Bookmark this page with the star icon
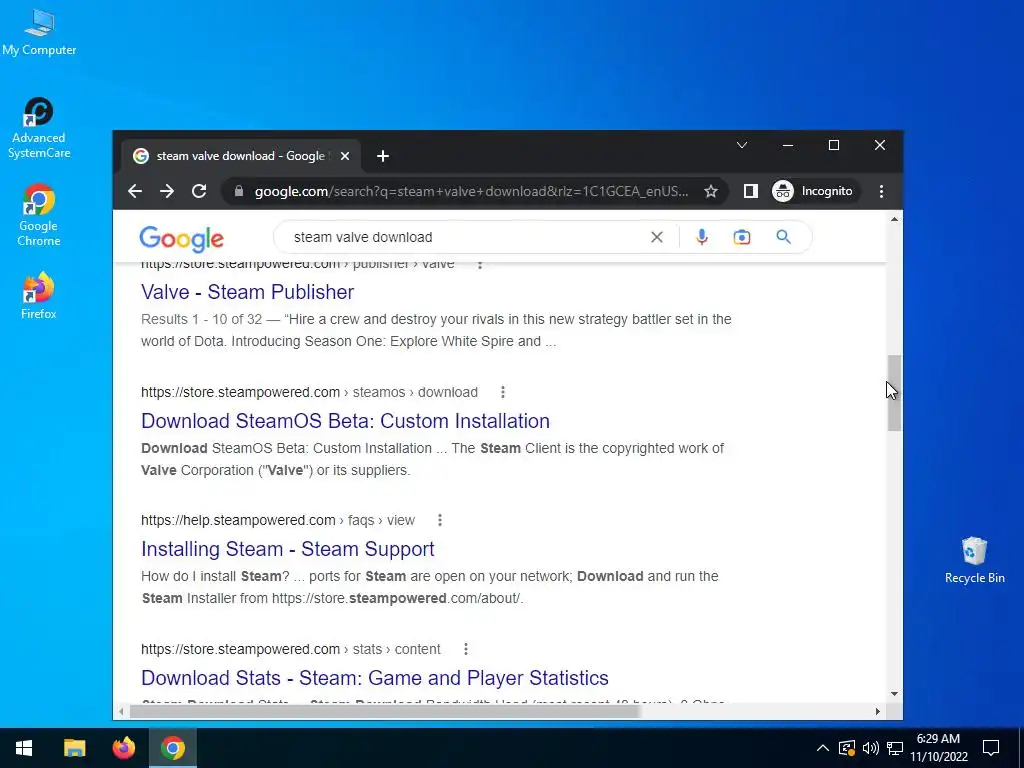This screenshot has height=768, width=1024. (x=711, y=191)
